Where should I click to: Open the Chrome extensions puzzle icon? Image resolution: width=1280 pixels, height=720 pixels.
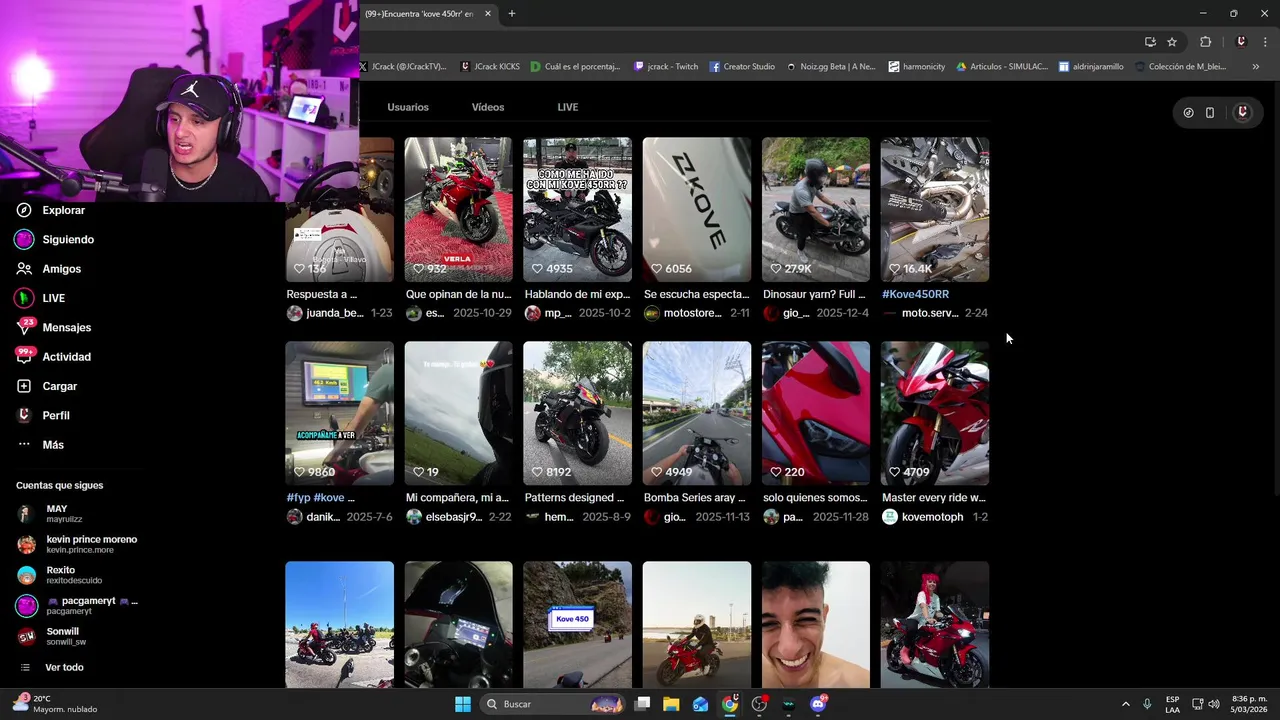1205,42
